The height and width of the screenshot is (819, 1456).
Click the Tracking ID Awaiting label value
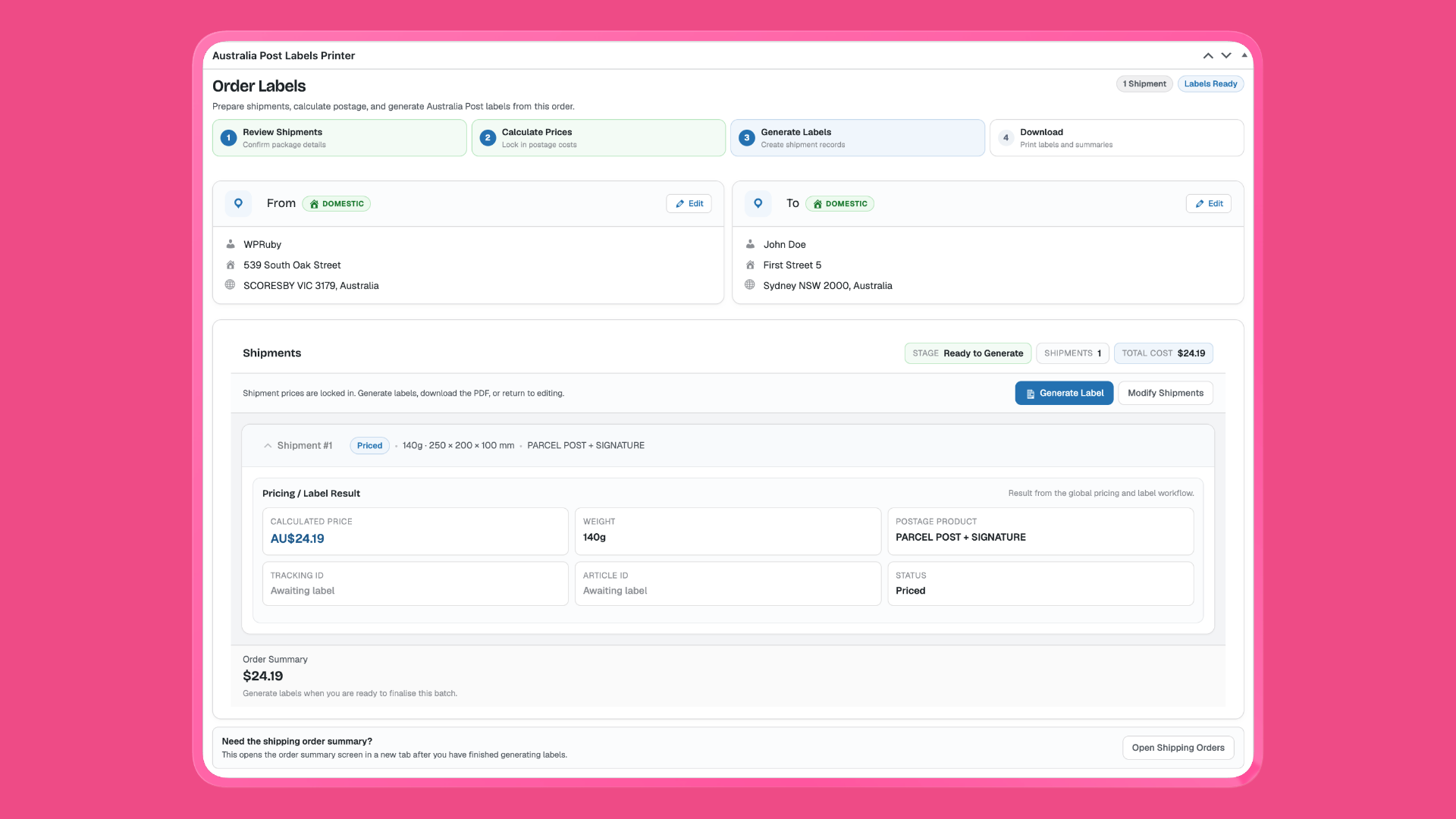pos(303,591)
